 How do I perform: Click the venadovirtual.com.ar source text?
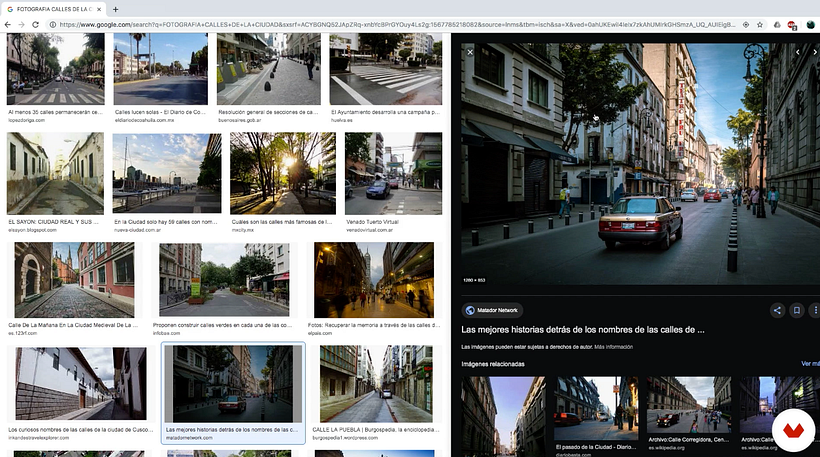tap(369, 230)
